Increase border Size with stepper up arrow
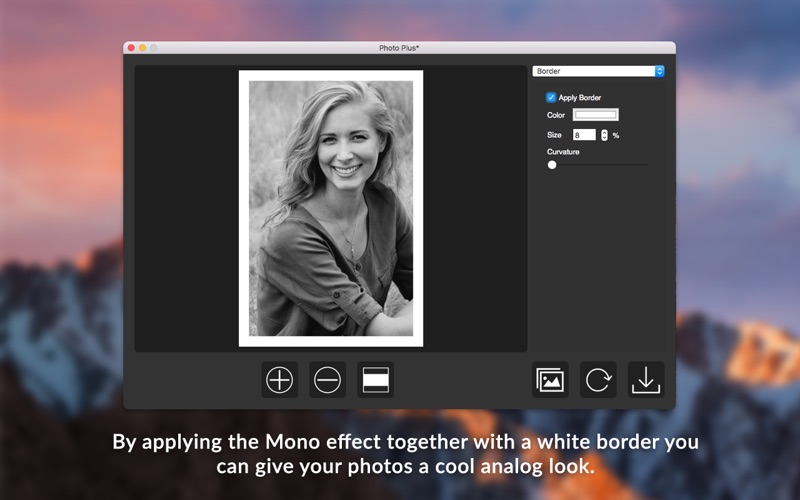Image resolution: width=800 pixels, height=500 pixels. click(x=604, y=132)
